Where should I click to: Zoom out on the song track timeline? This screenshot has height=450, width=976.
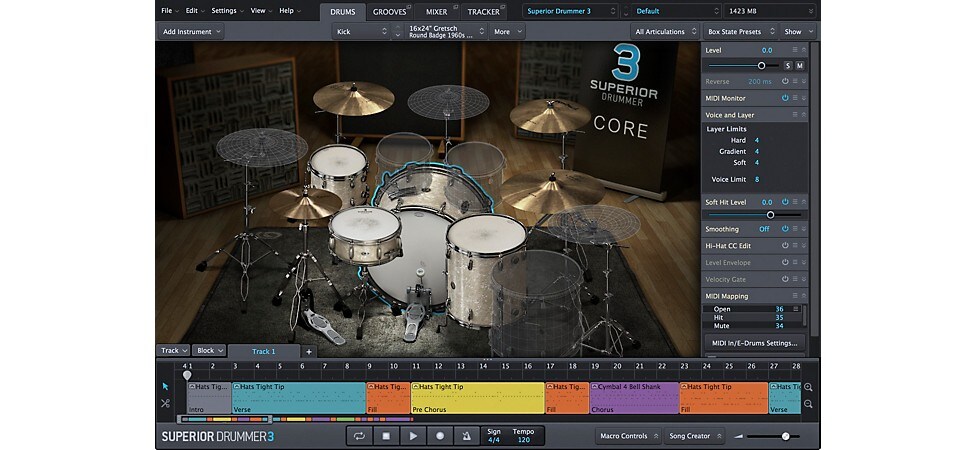pos(808,403)
